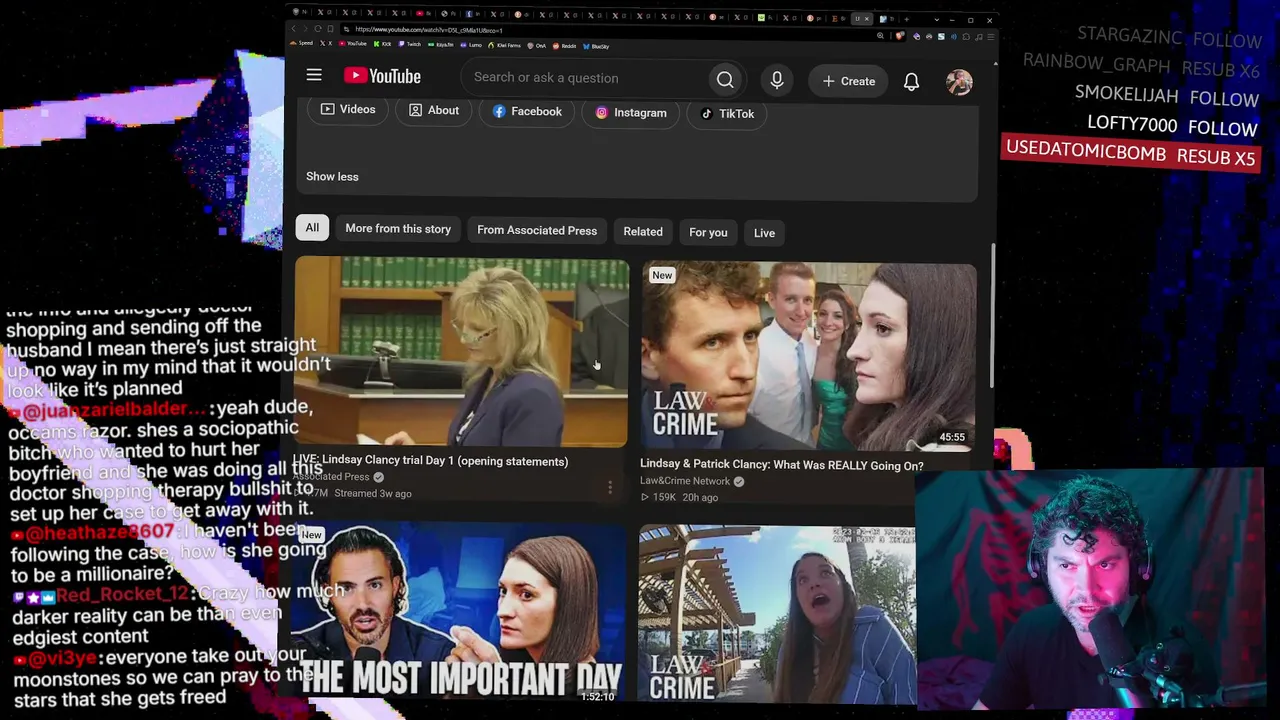Open the Lindsay & Patrick Clancy video thumbnail
Viewport: 1280px width, 720px height.
(x=808, y=357)
